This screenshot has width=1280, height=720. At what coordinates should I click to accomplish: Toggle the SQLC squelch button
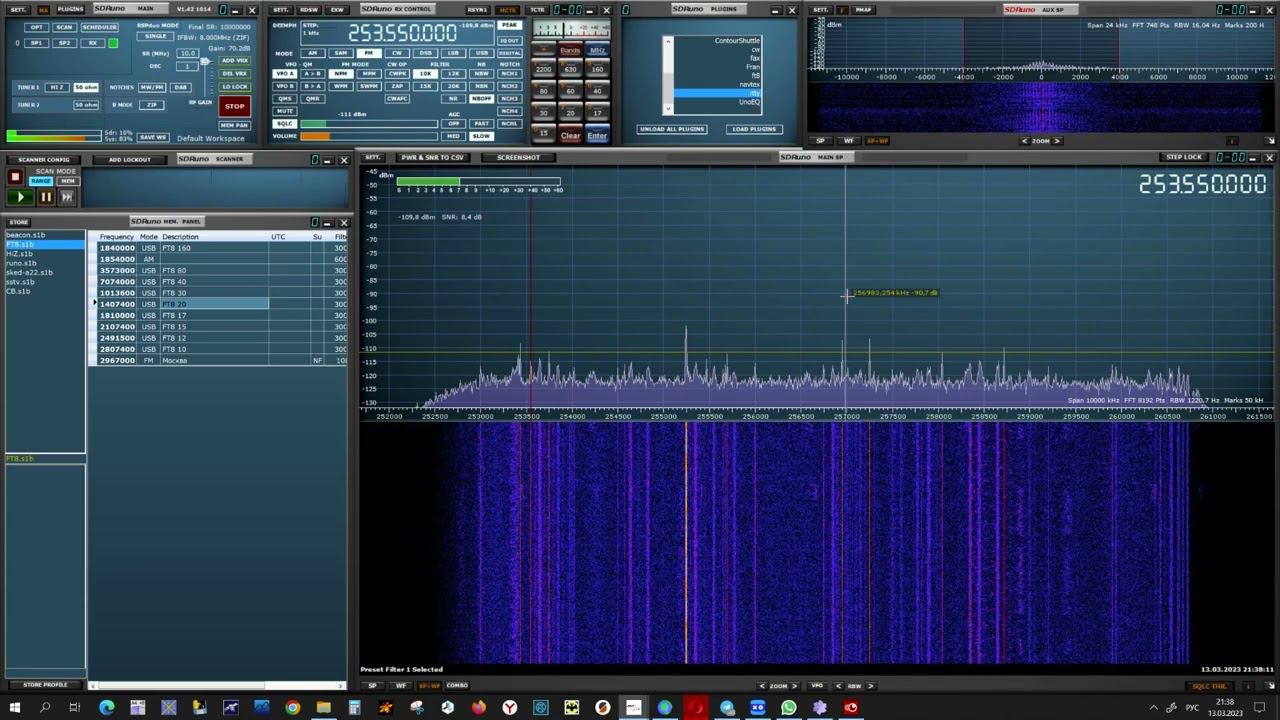click(x=285, y=123)
